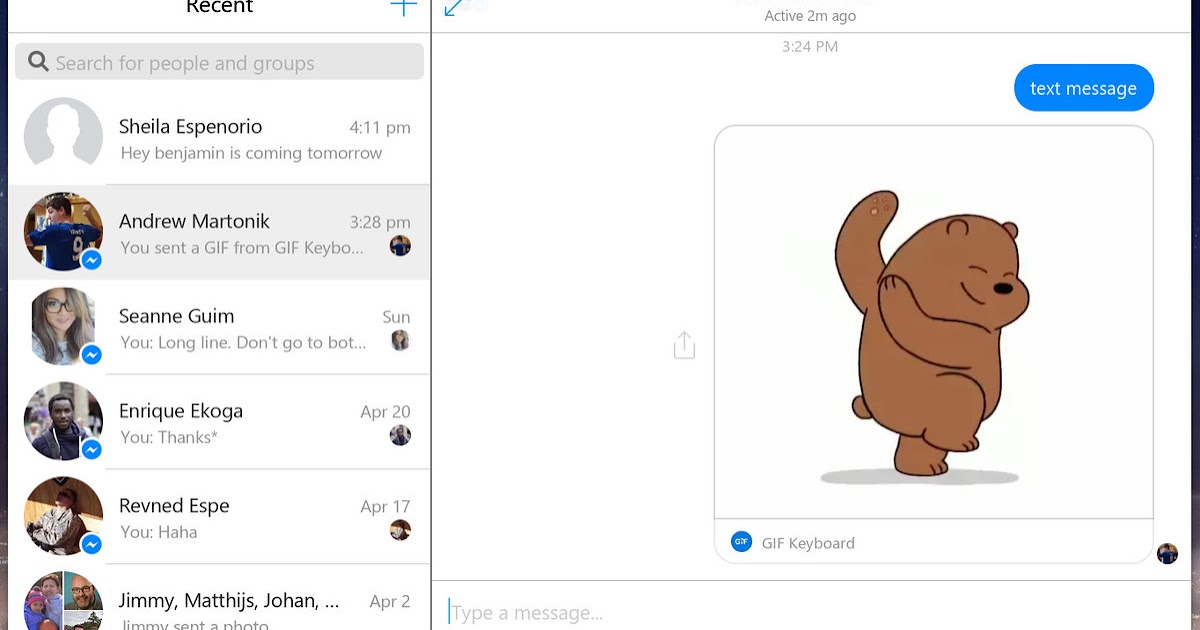Open the Jimmy, Matthijs, Johan group chat

(219, 598)
